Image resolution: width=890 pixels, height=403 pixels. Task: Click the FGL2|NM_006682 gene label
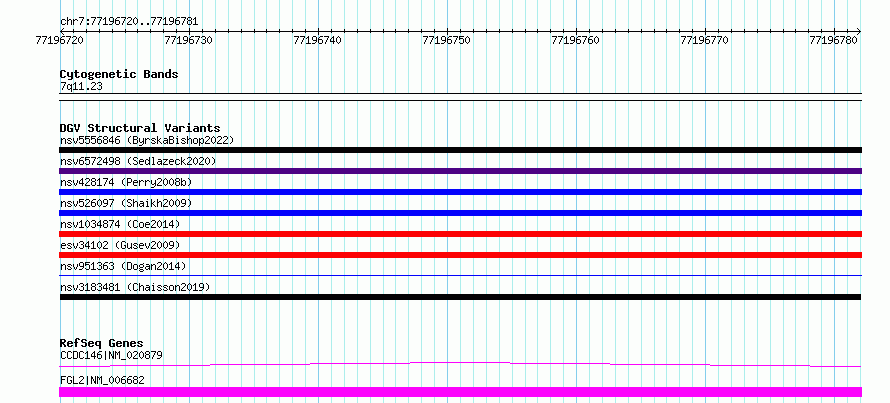[x=102, y=380]
